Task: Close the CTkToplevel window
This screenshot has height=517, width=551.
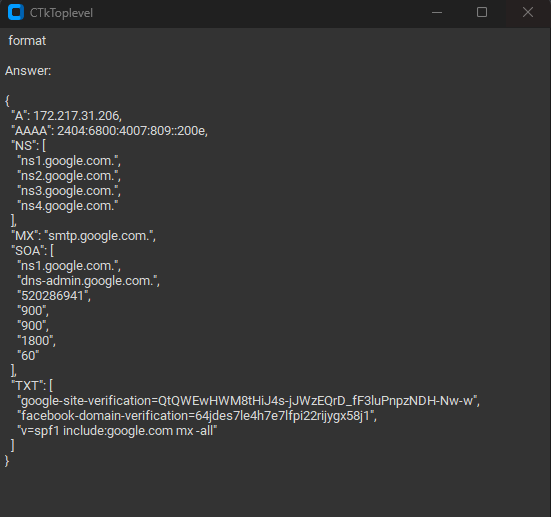Action: pos(527,12)
